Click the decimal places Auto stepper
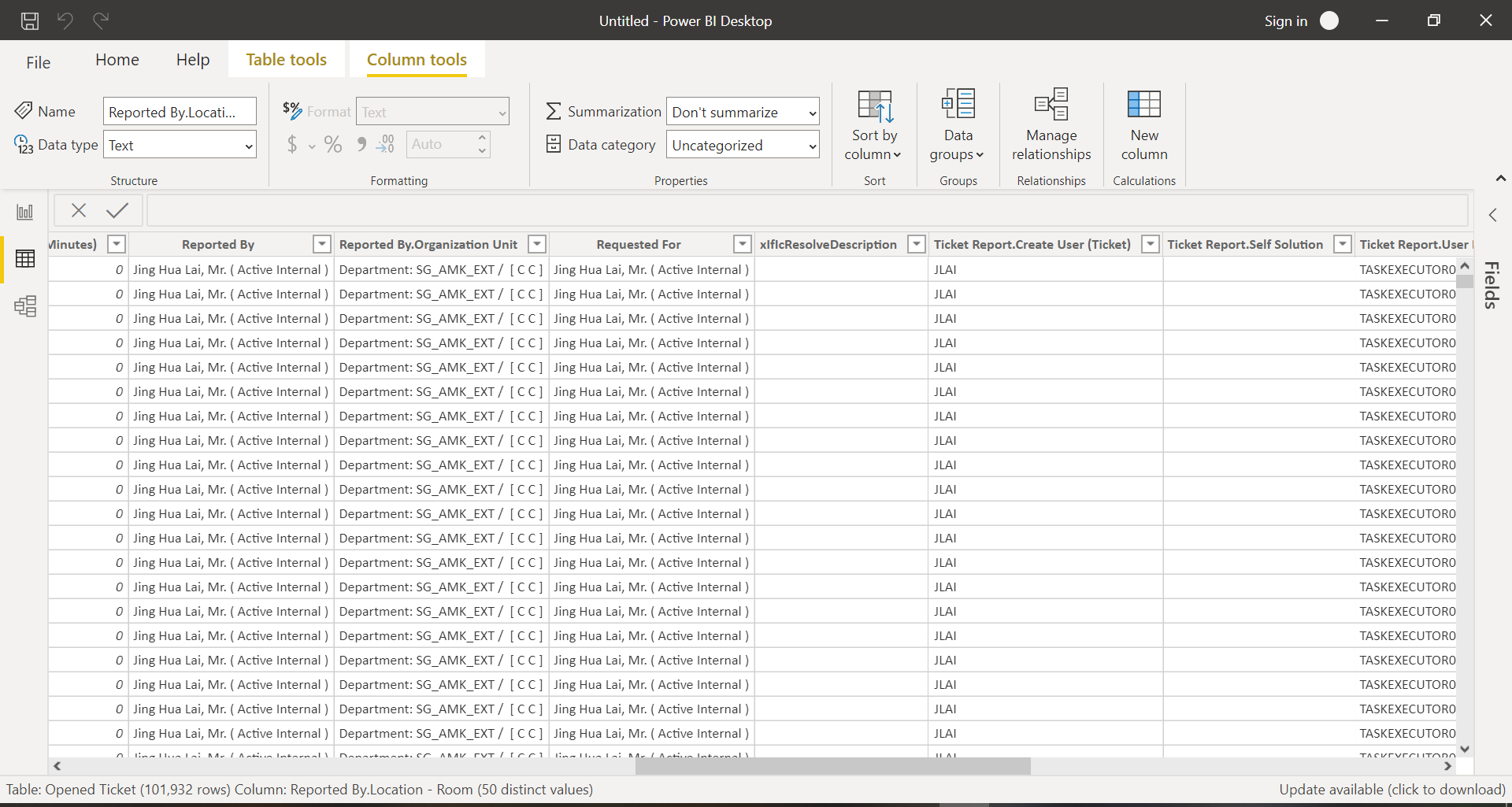1512x807 pixels. pyautogui.click(x=448, y=144)
